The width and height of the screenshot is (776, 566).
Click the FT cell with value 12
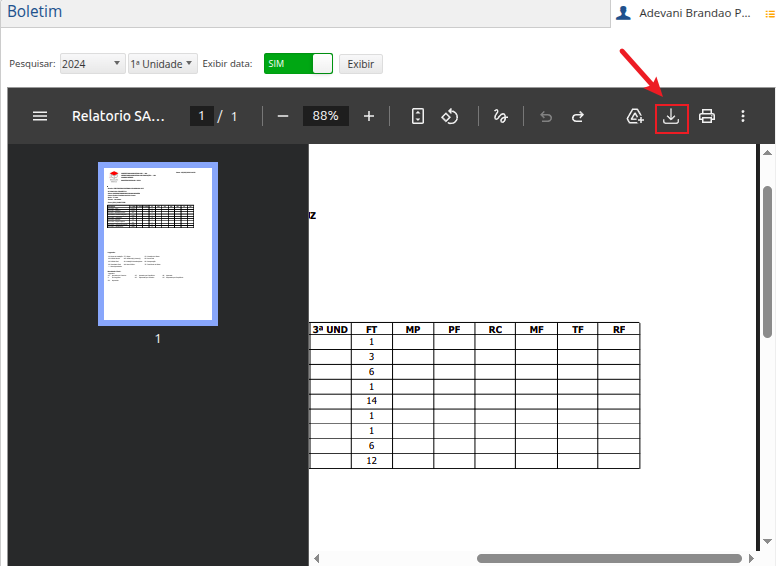[372, 461]
